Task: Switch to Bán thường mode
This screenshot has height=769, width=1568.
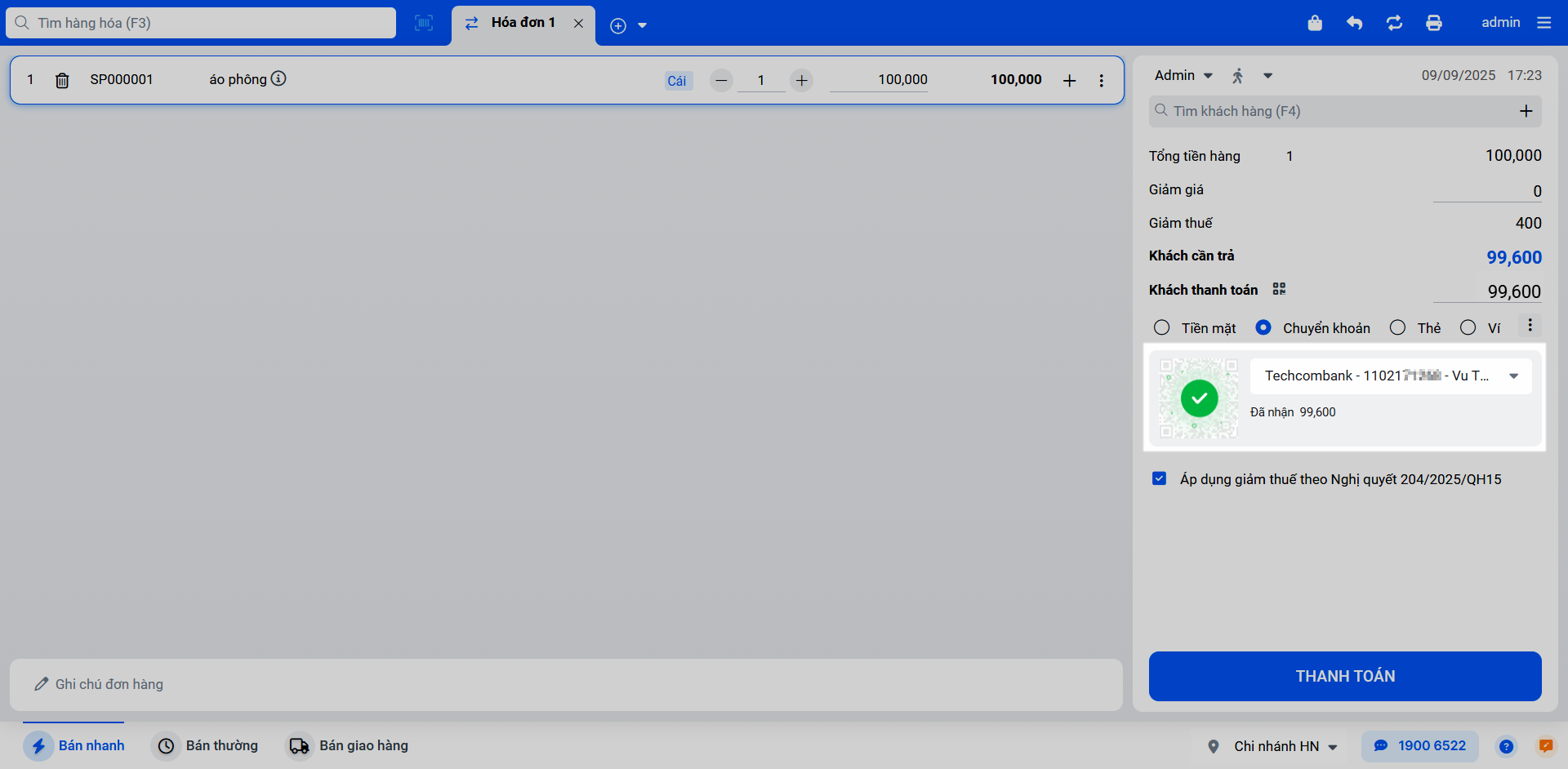Action: [207, 745]
